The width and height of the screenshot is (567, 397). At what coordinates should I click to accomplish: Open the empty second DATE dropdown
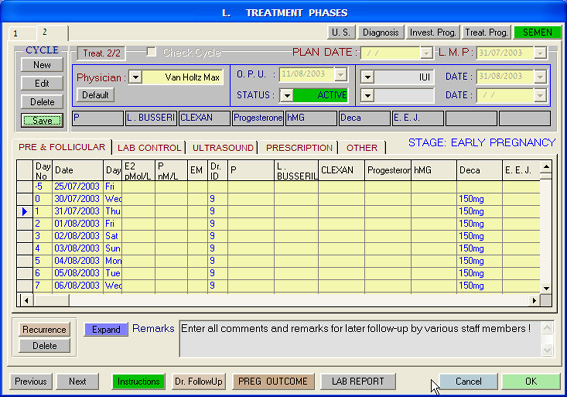coord(540,95)
